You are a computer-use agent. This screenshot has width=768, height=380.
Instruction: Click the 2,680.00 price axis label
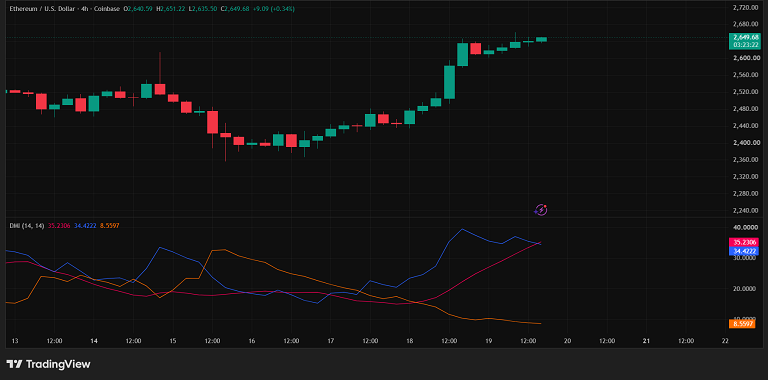click(744, 24)
